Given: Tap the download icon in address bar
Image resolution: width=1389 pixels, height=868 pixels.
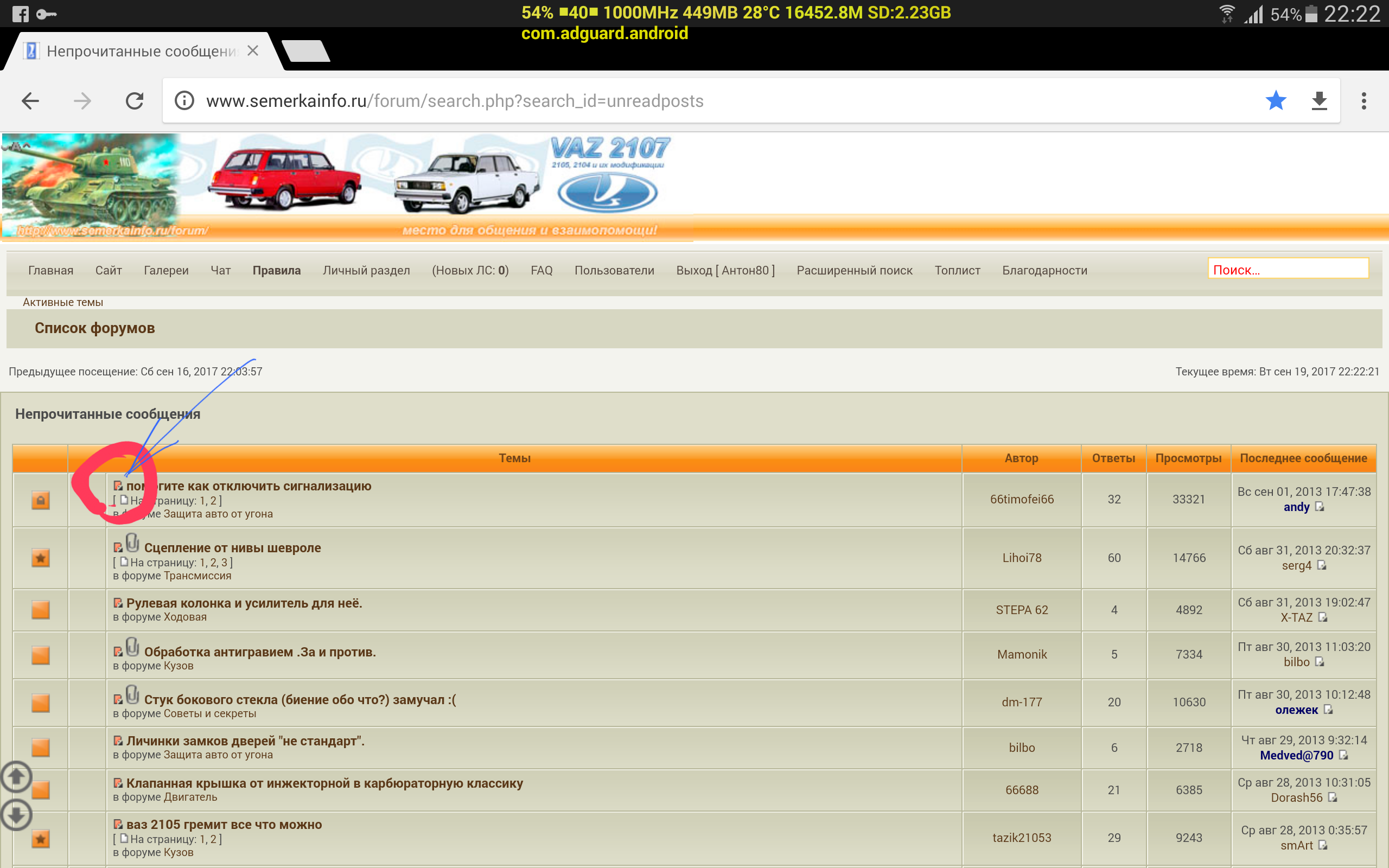Looking at the screenshot, I should pyautogui.click(x=1319, y=101).
